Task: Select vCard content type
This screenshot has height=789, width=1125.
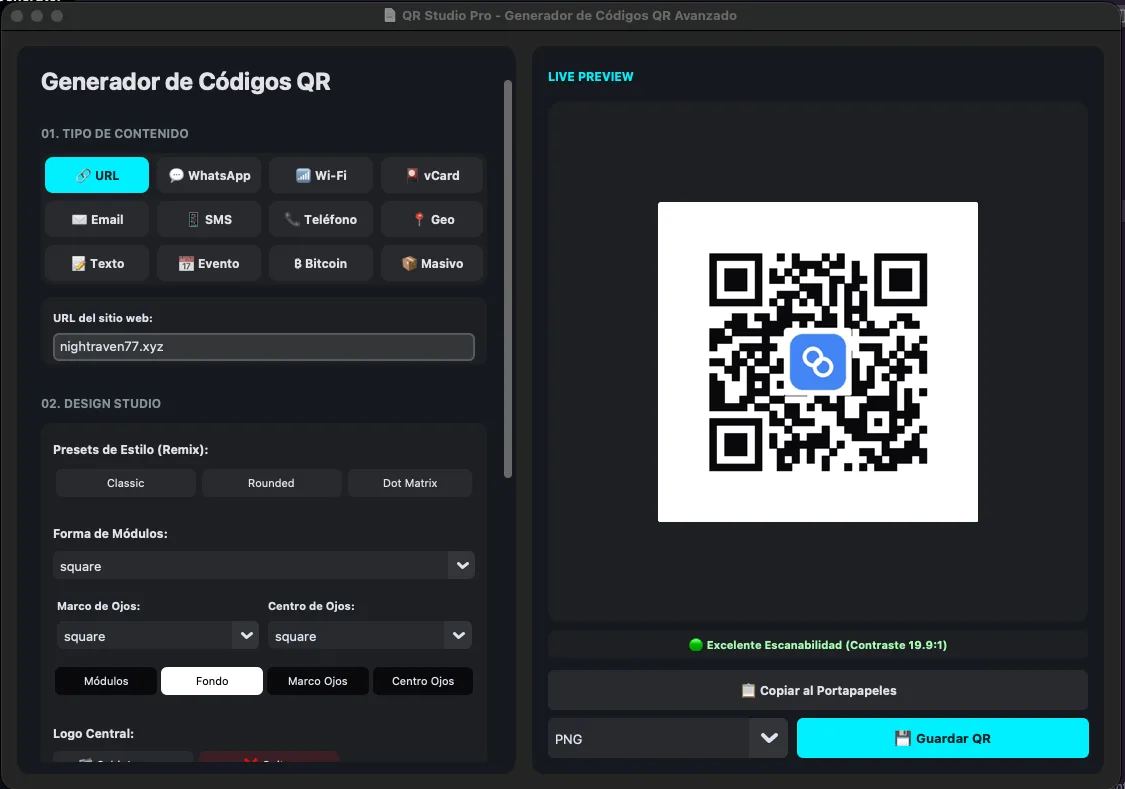Action: click(432, 175)
